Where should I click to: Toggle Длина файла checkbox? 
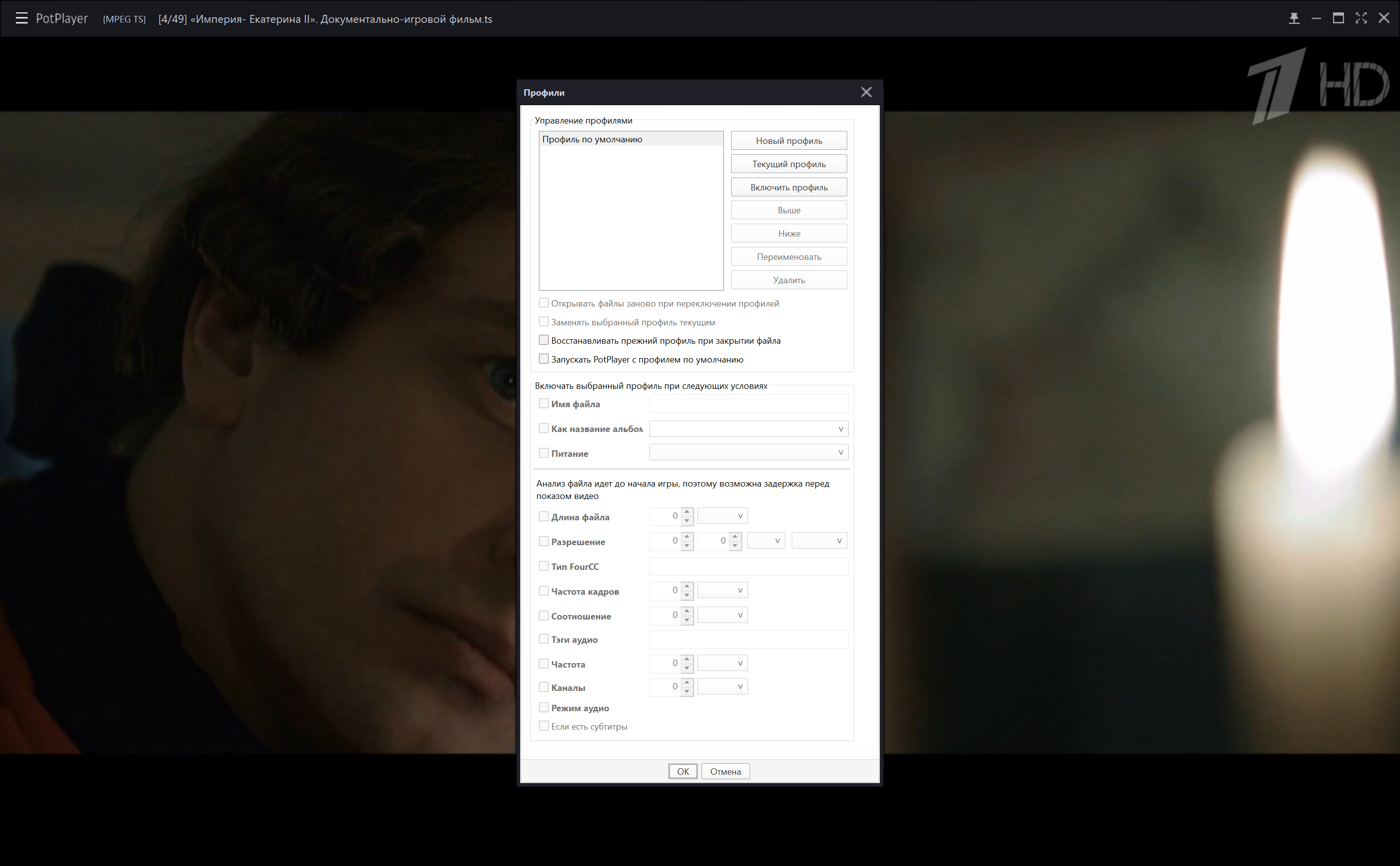click(544, 517)
